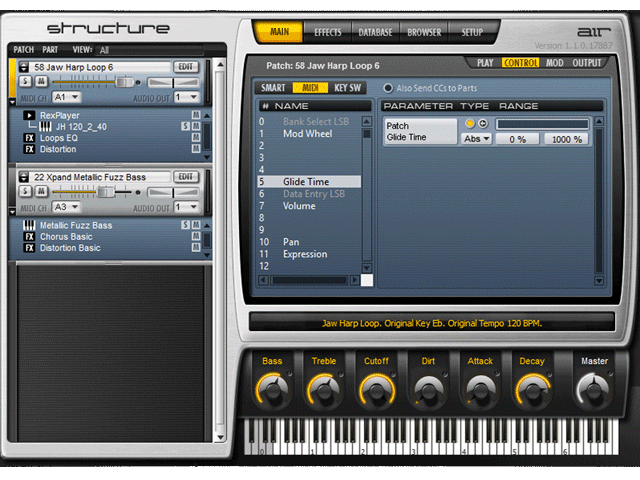Click the Bass knob
640x480 pixels.
point(272,390)
